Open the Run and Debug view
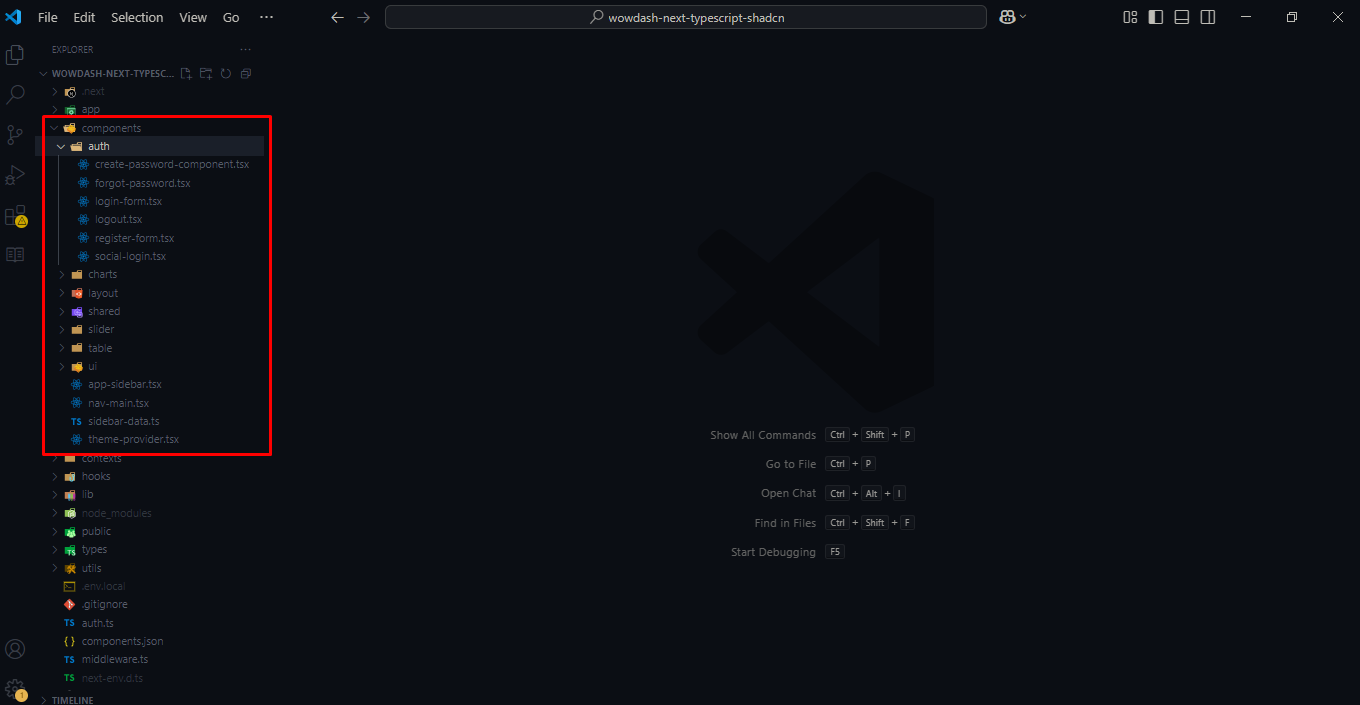This screenshot has height=705, width=1360. click(15, 174)
